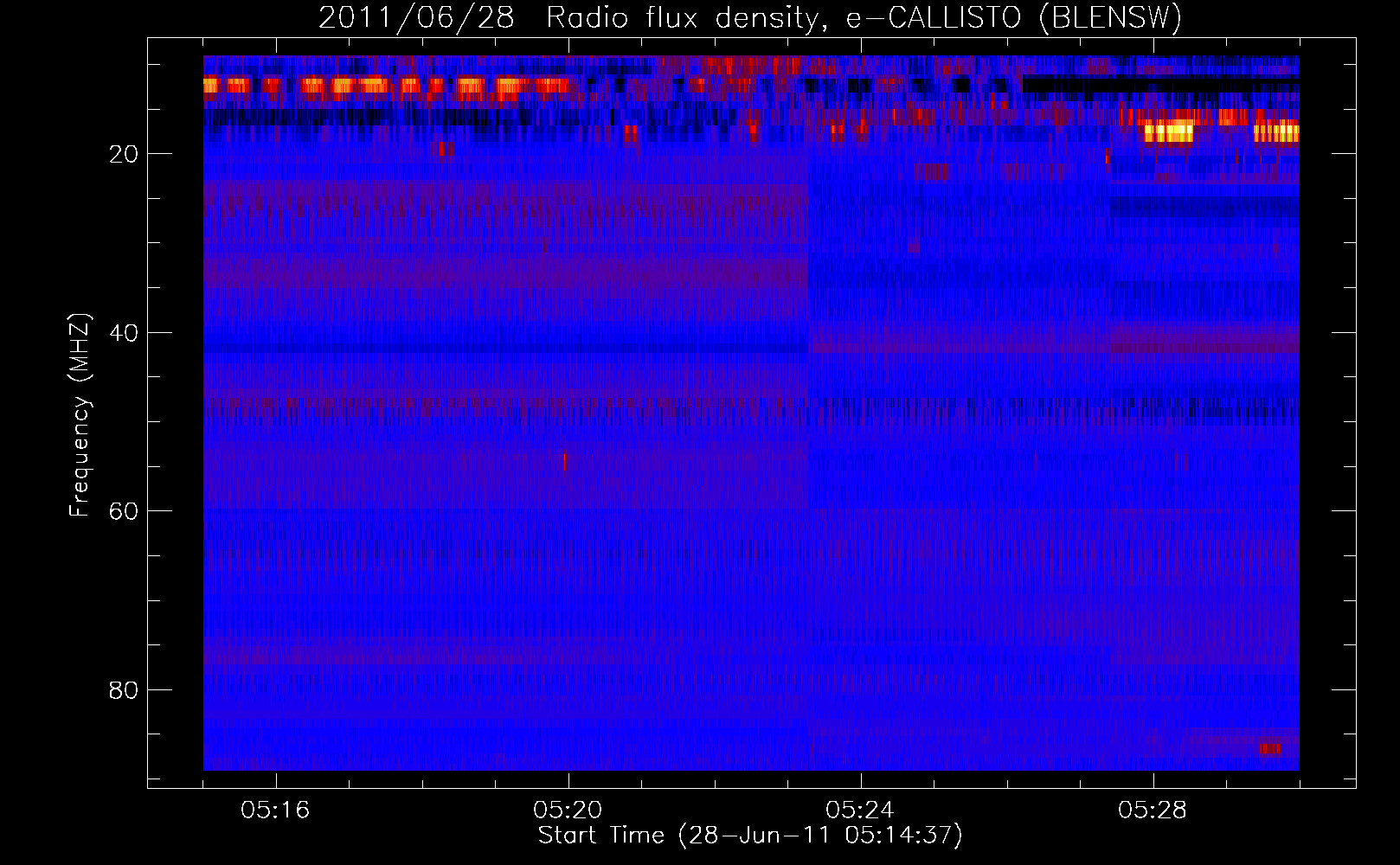Click the 'Start Time (28-Jun-11 05:14:37)' label
The height and width of the screenshot is (865, 1400).
[750, 836]
